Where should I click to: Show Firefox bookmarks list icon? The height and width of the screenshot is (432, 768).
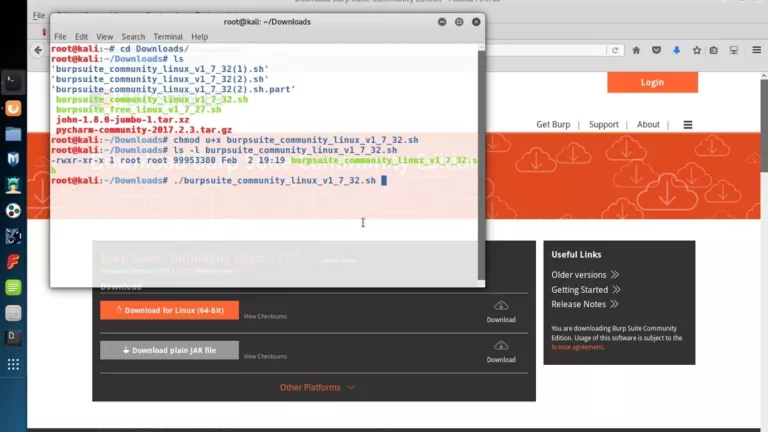pyautogui.click(x=714, y=50)
